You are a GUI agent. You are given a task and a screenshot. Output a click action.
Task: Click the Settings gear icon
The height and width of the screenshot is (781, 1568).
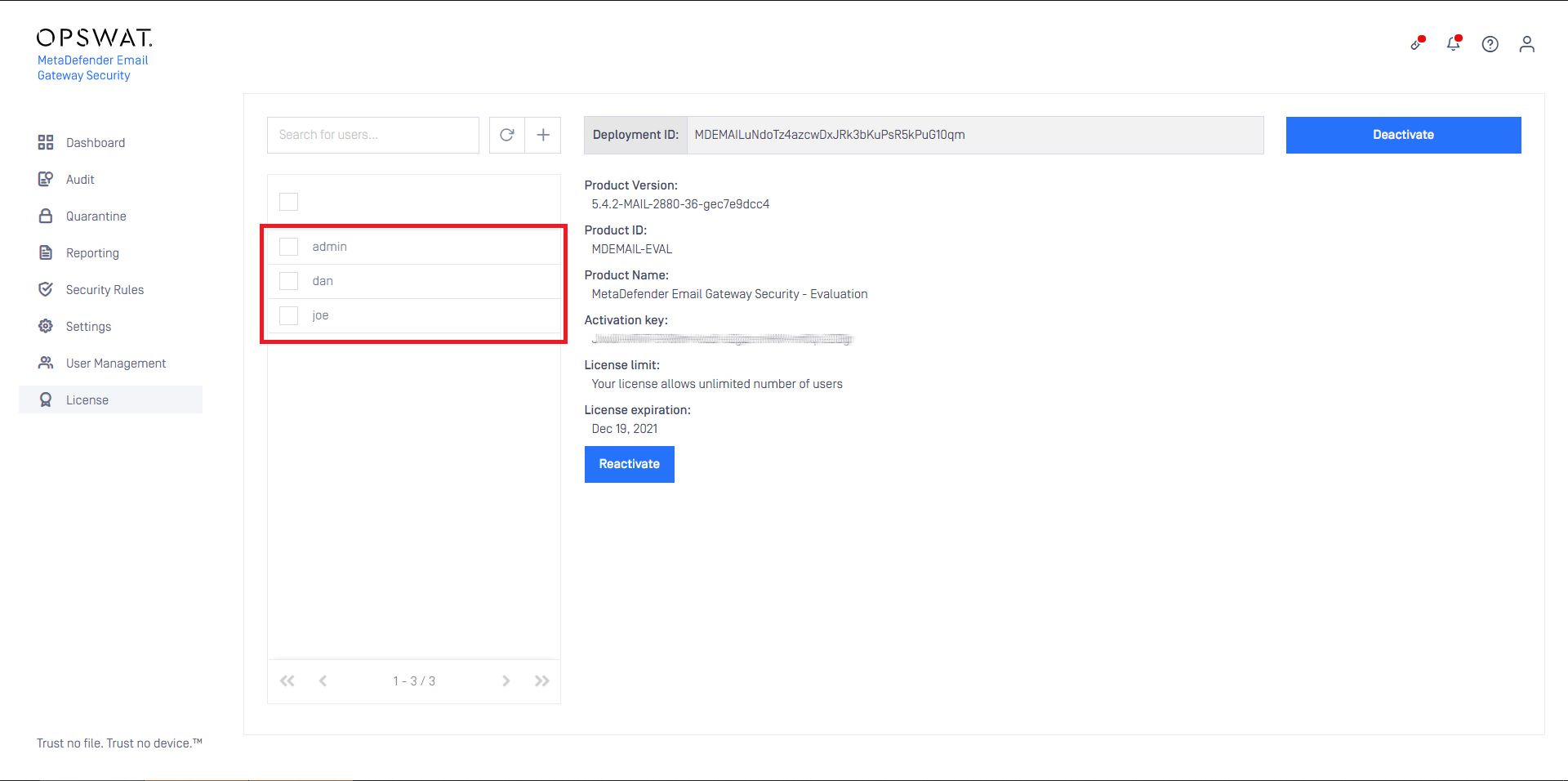tap(46, 326)
